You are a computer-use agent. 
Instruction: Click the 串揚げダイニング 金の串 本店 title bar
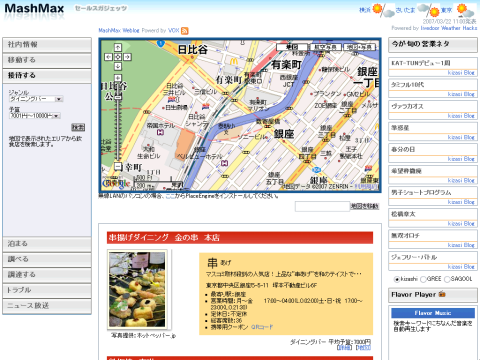click(240, 238)
